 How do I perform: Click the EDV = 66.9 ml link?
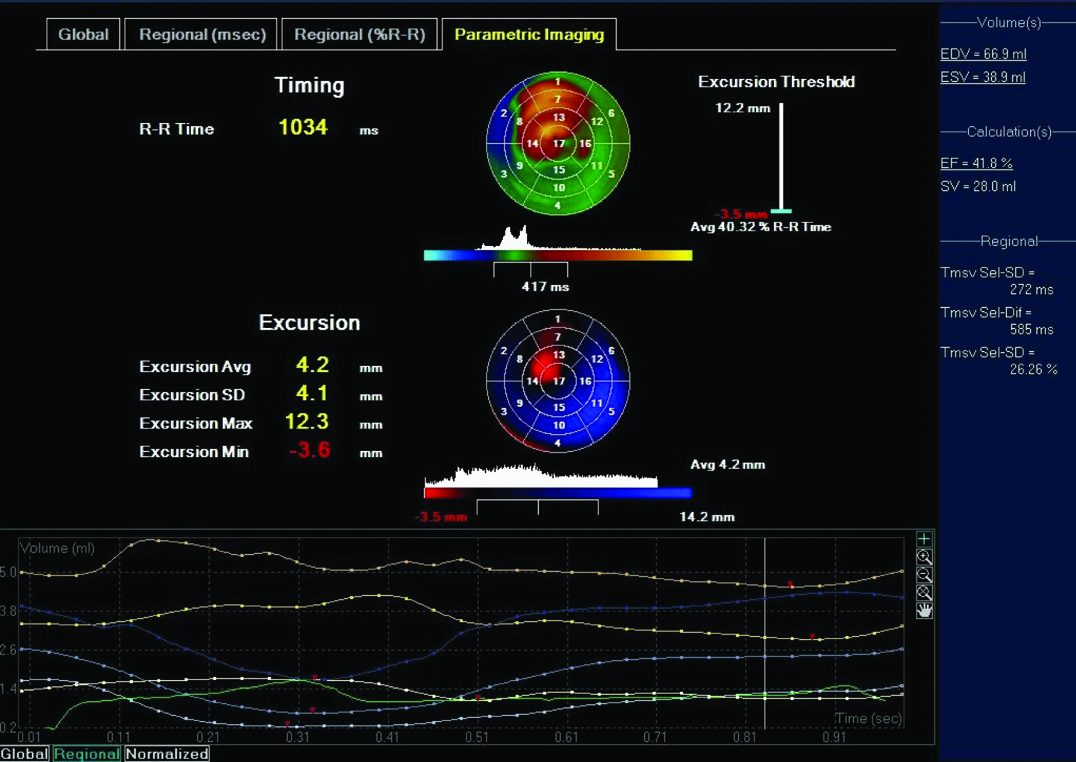click(983, 55)
